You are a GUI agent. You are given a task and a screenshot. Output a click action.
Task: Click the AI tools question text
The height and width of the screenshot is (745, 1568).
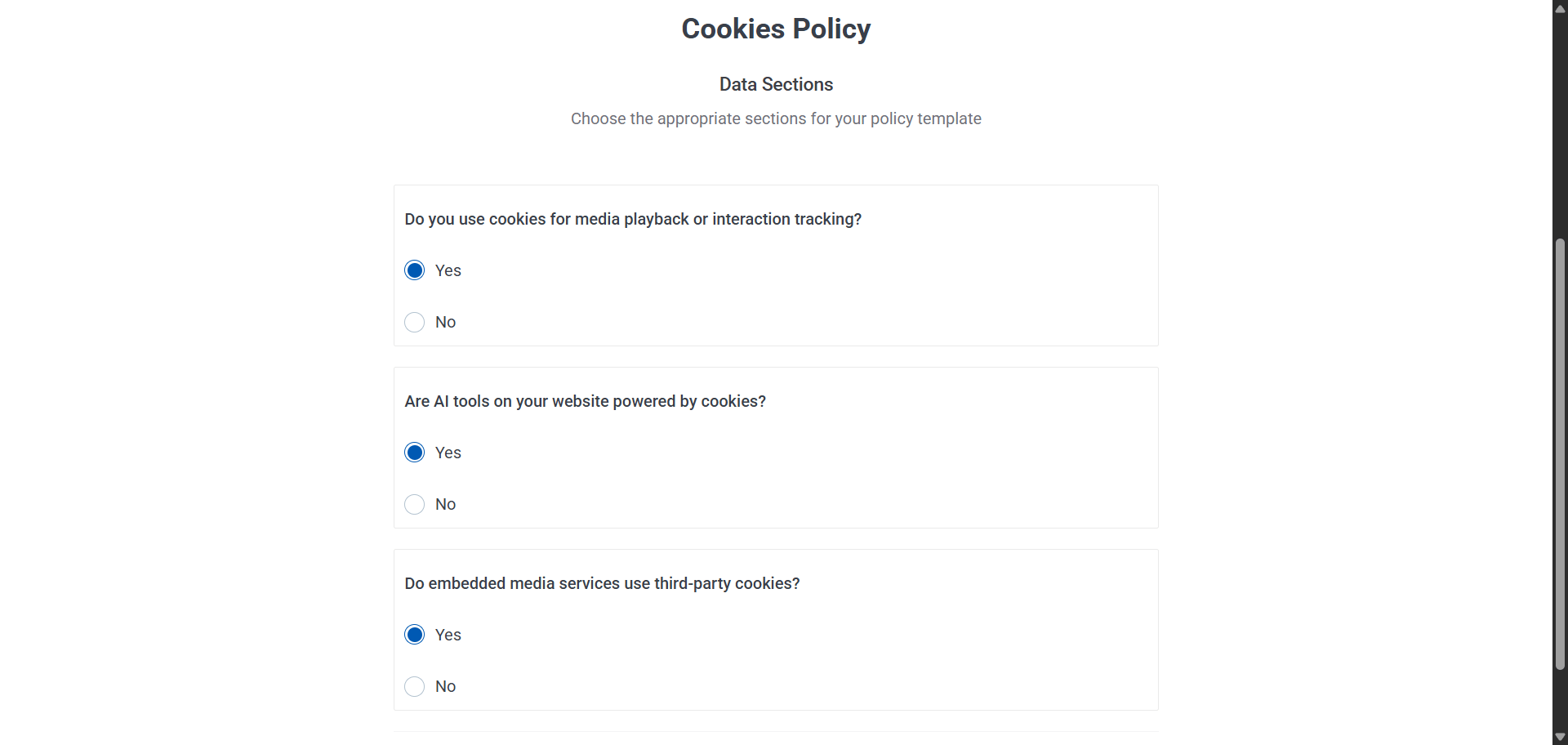tap(585, 401)
